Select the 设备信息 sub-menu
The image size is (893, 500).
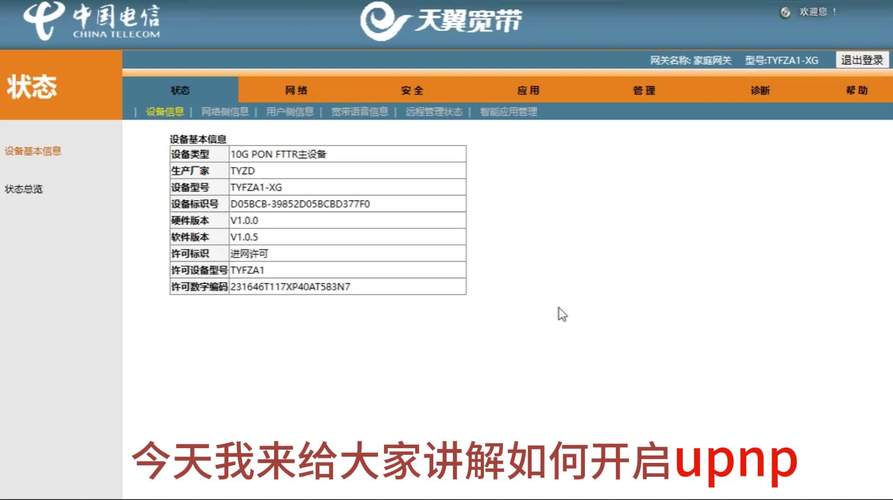click(x=165, y=112)
